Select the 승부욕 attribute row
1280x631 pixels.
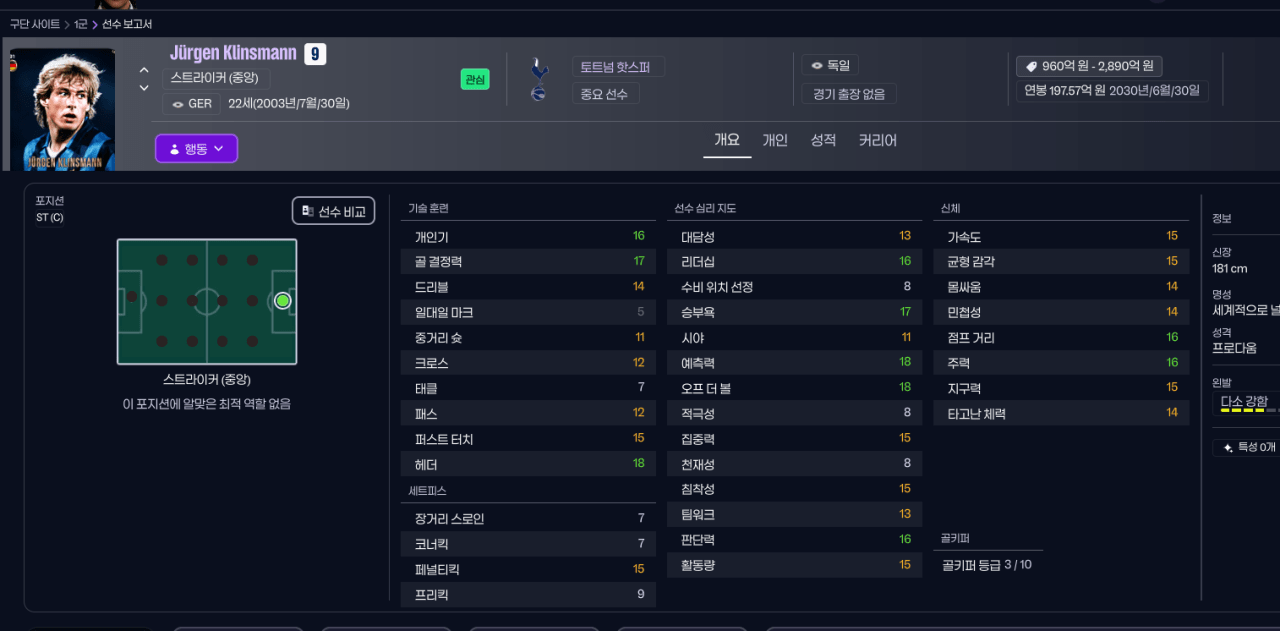794,312
